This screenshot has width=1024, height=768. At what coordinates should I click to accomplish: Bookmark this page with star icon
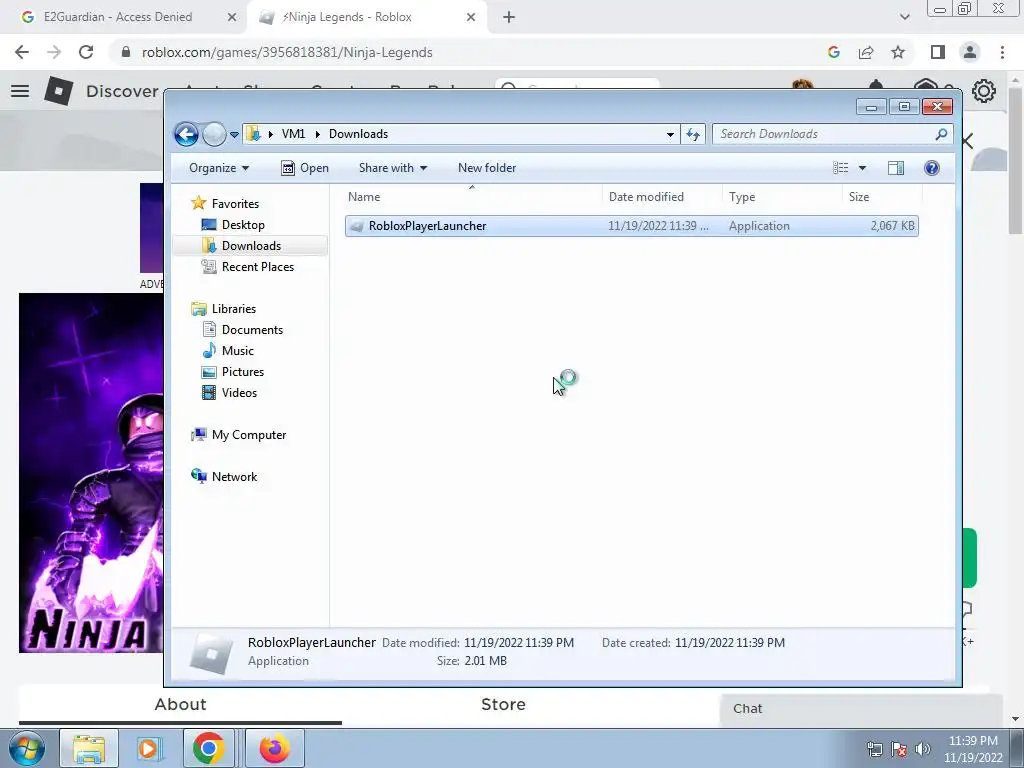pos(898,52)
